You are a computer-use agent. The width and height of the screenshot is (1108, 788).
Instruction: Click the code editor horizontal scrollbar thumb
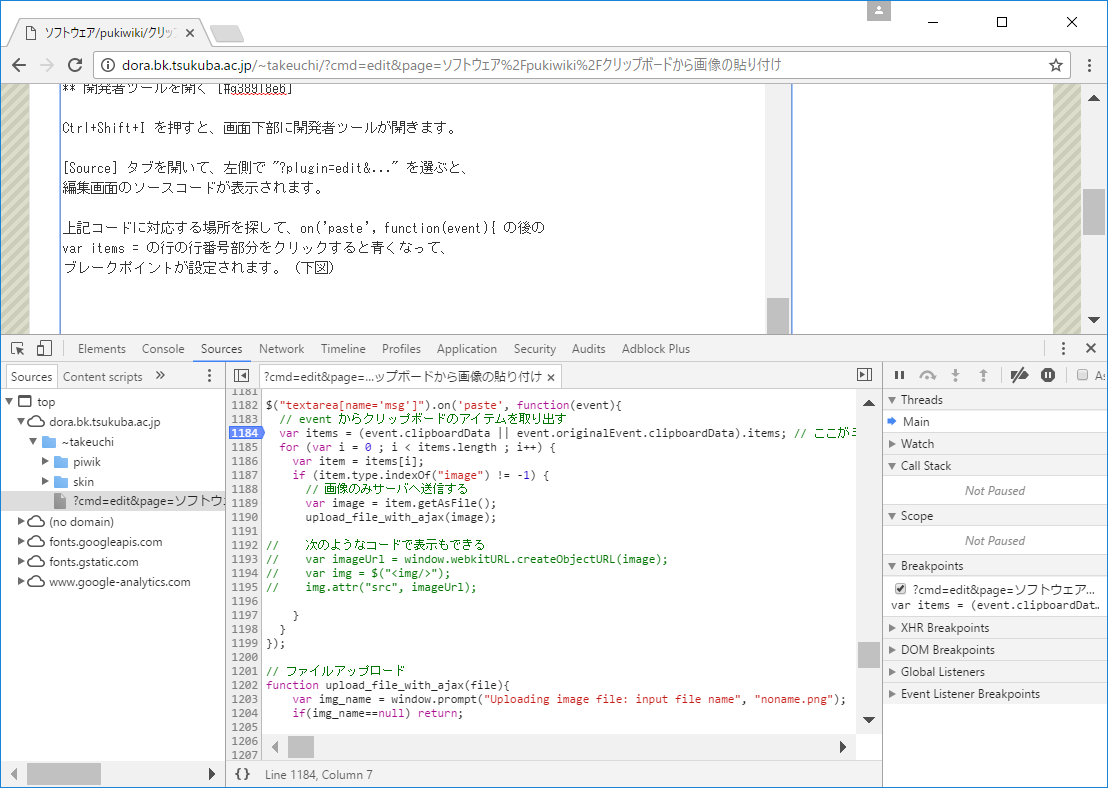coord(301,747)
